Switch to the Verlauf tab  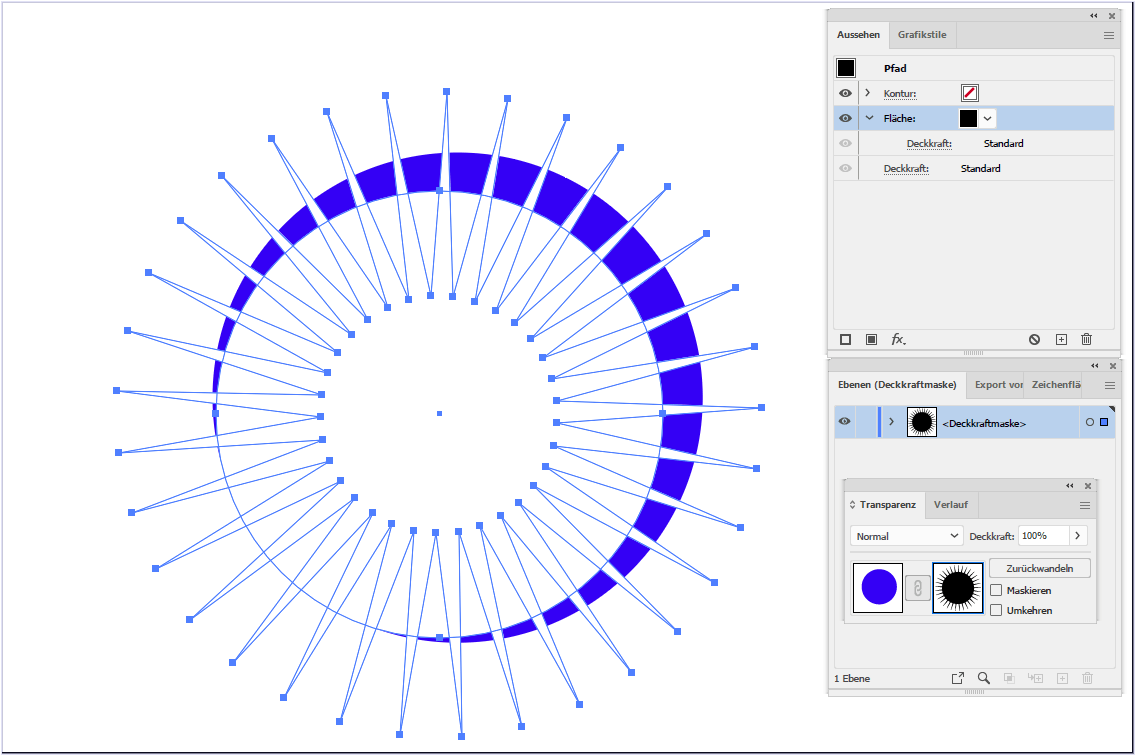point(951,505)
